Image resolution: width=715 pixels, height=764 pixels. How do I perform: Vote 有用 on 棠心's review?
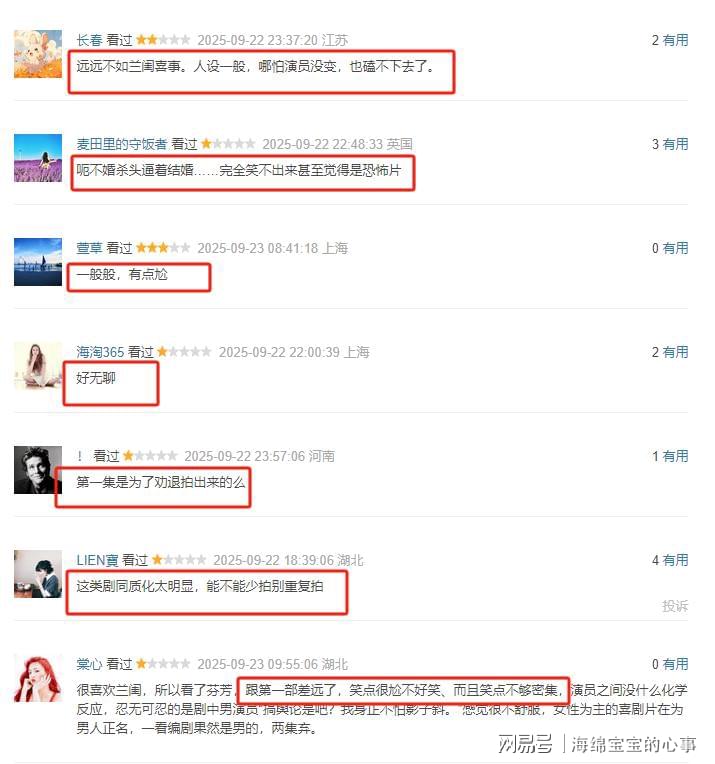675,664
